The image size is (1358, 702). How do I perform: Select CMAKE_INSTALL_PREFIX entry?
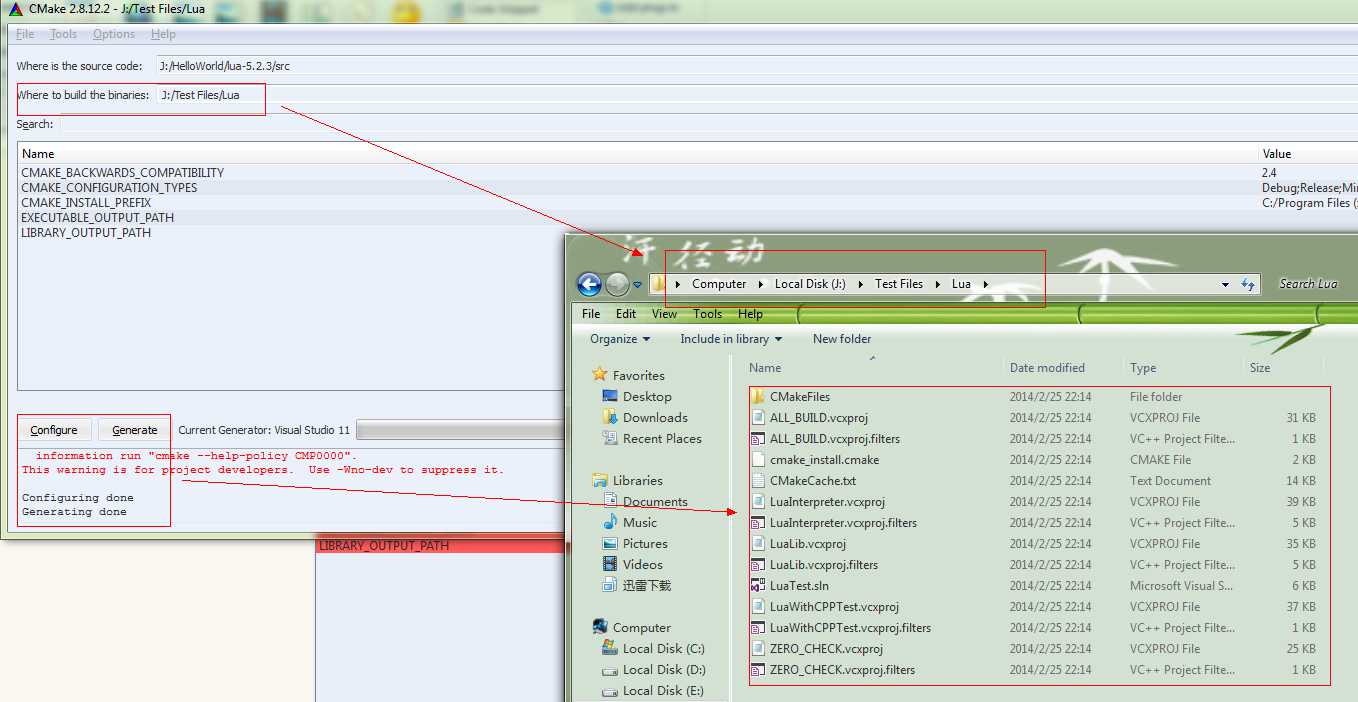[x=86, y=203]
